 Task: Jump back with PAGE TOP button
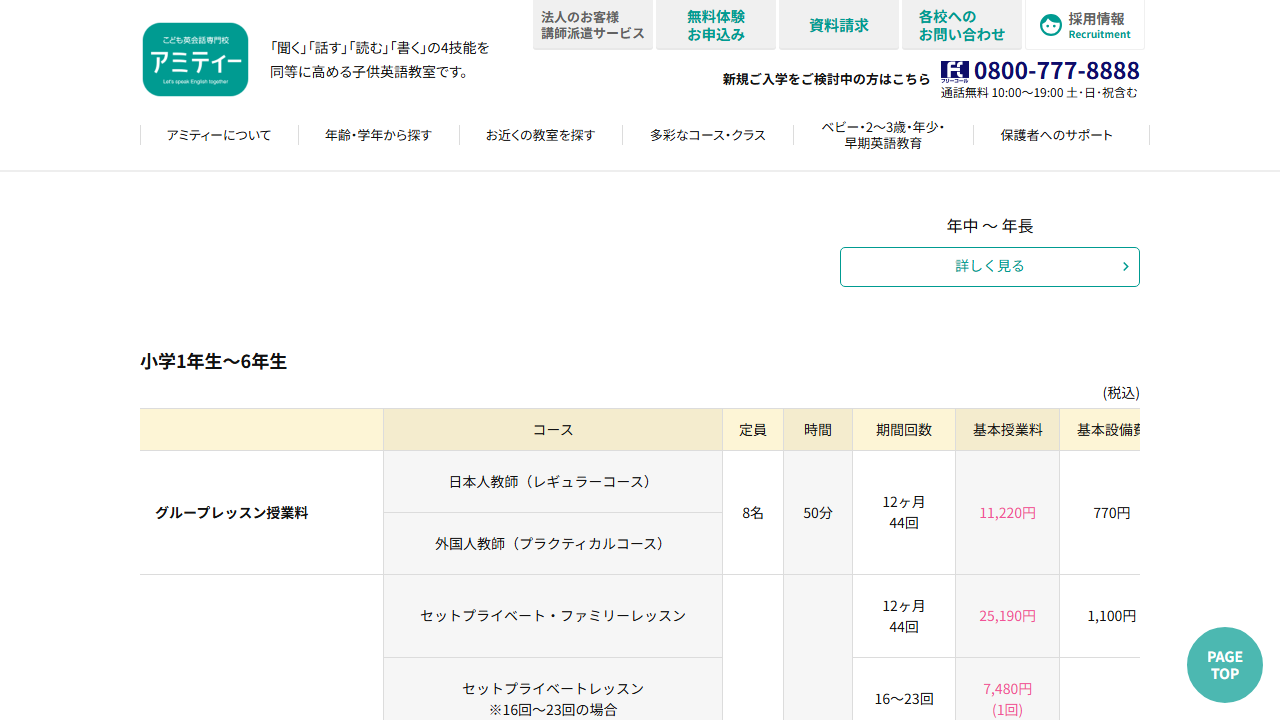(x=1225, y=665)
